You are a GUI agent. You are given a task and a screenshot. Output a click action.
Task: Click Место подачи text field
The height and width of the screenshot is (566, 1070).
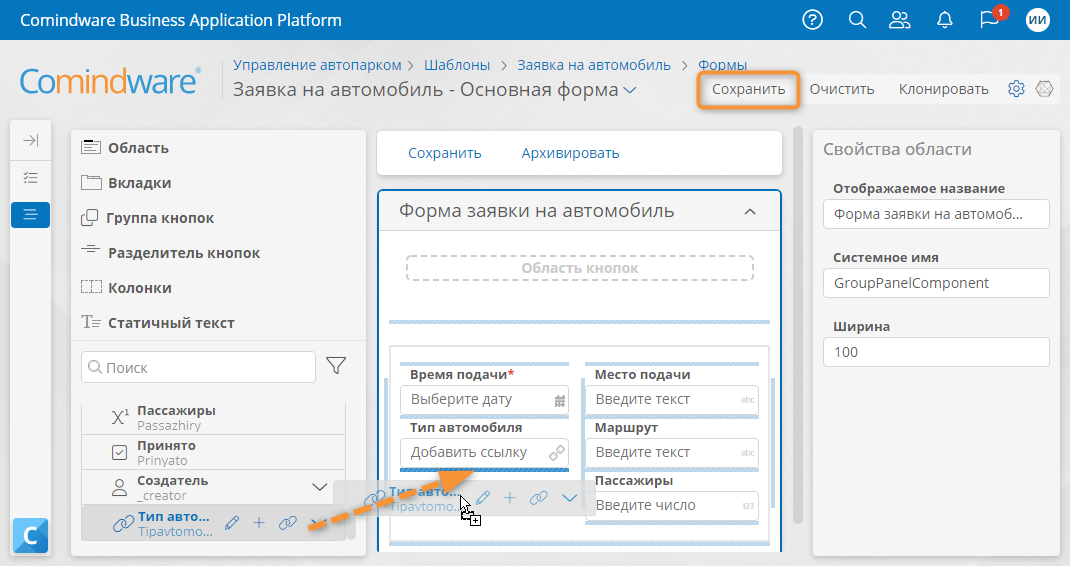672,399
